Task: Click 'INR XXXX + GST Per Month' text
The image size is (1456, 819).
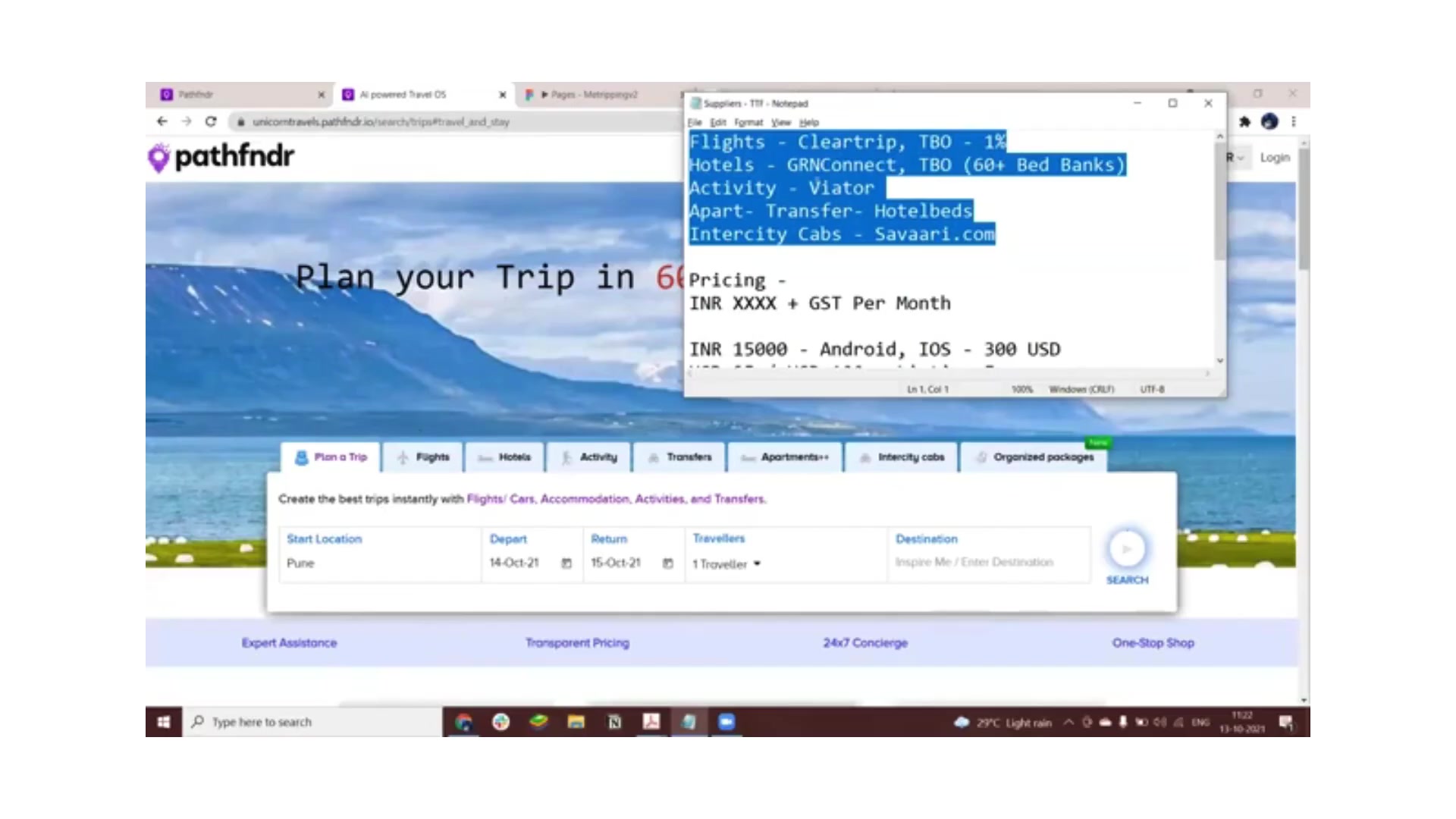Action: (820, 303)
